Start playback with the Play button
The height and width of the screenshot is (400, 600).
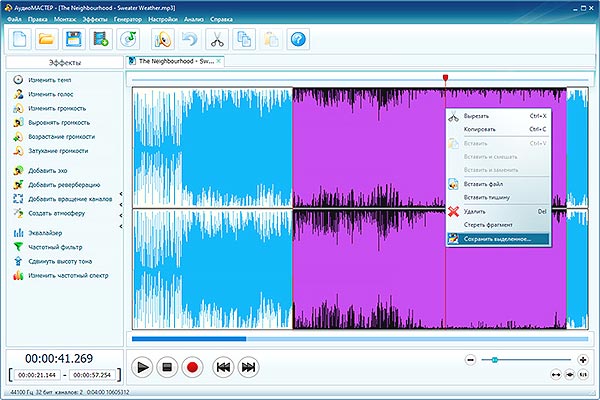142,367
